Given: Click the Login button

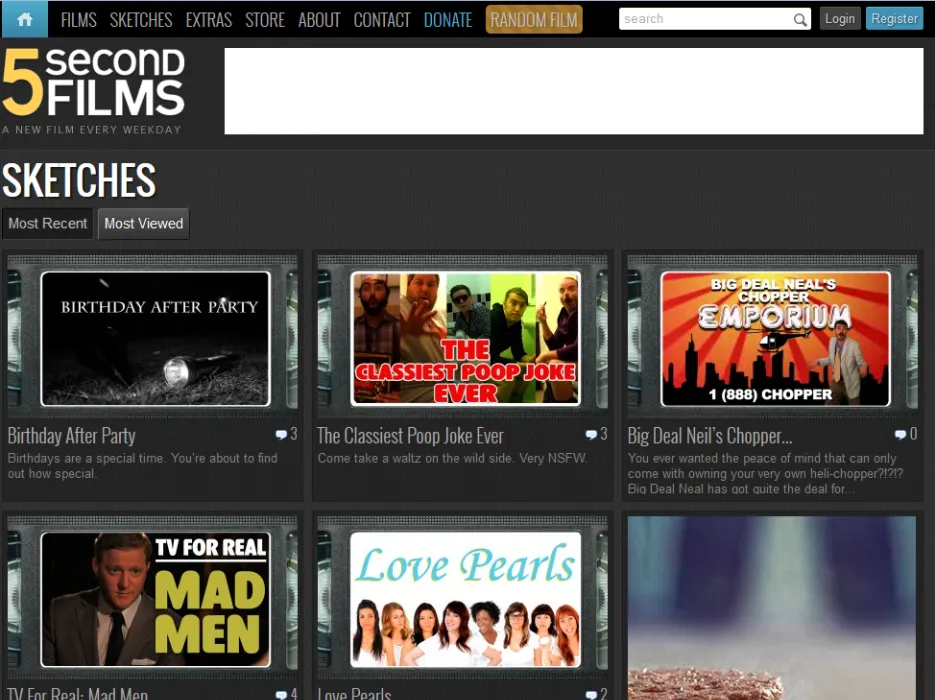Looking at the screenshot, I should (840, 18).
